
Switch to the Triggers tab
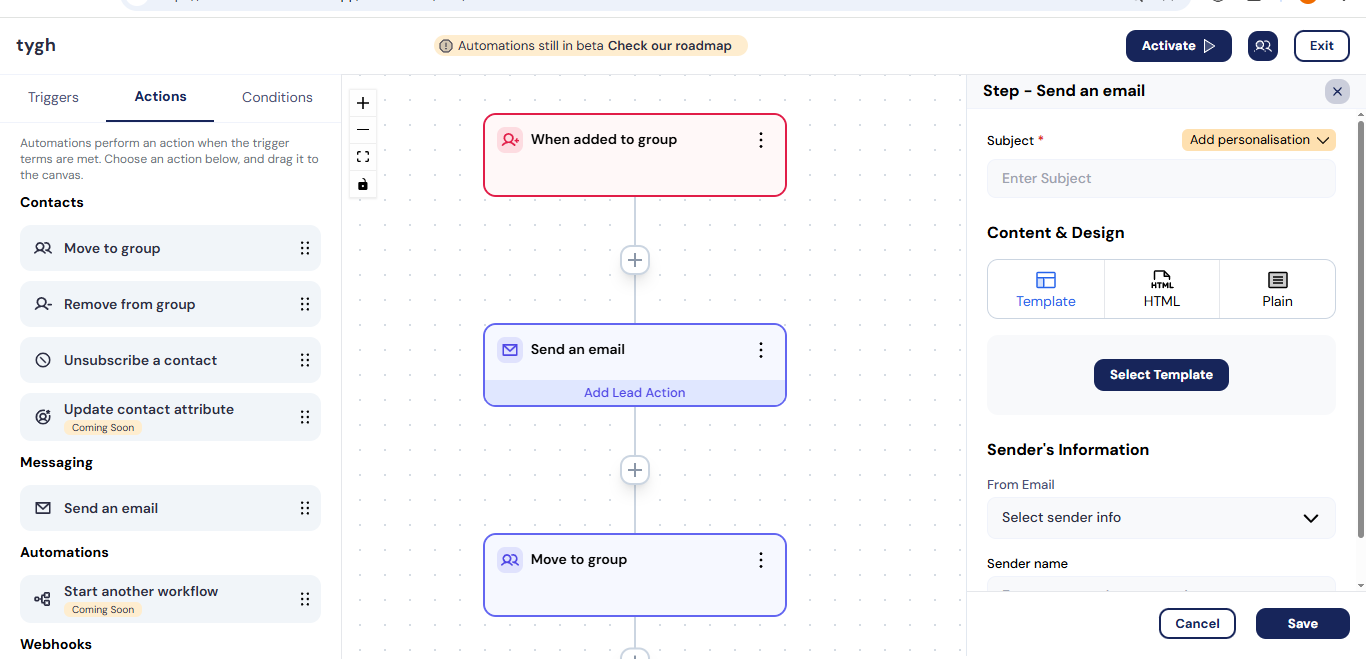pos(53,98)
